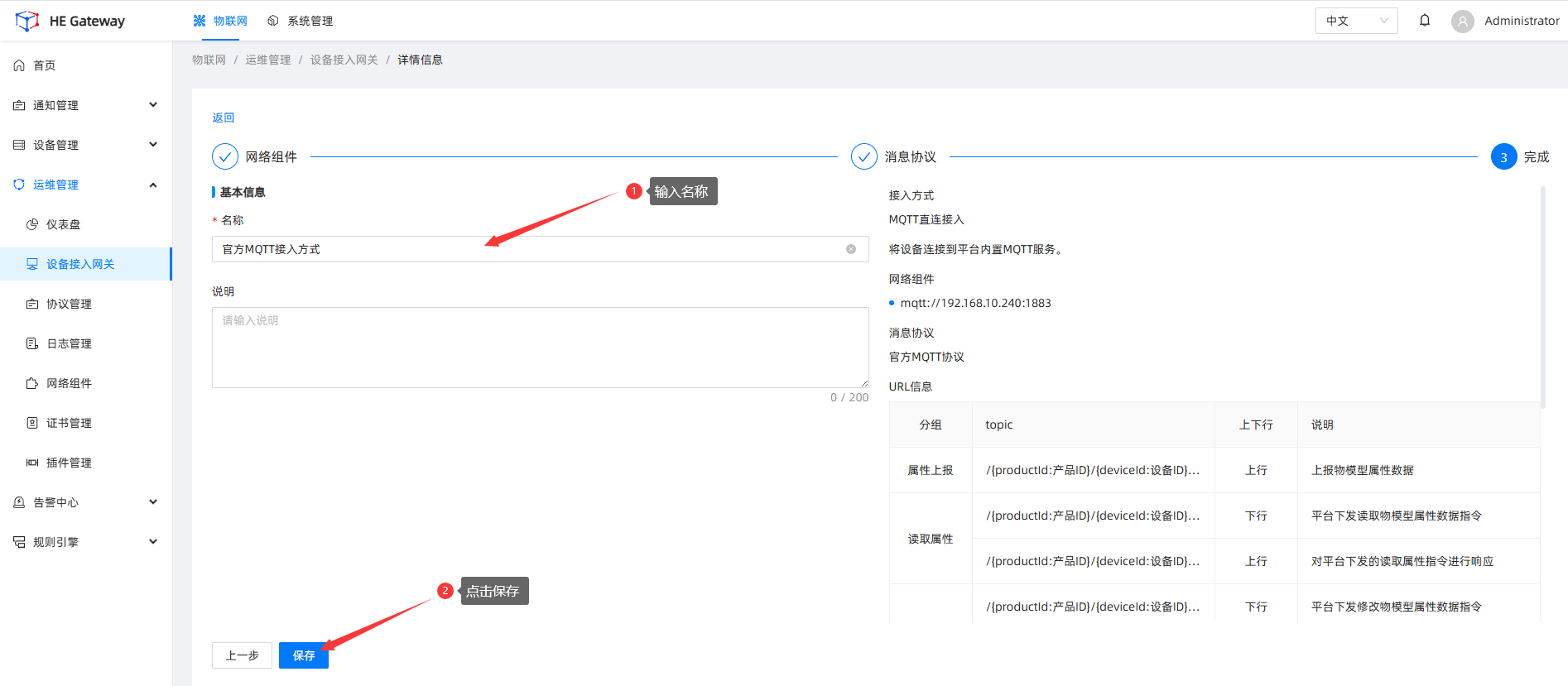Screen dimensions: 1568x686
Task: Click the 返回 link
Action: coord(224,118)
